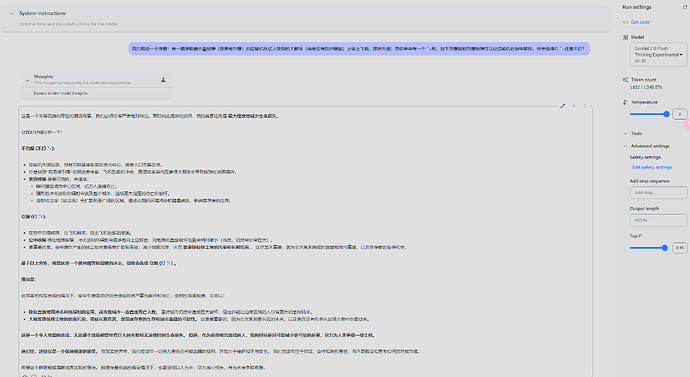The image size is (690, 377).
Task: Open the Model selection dropdown
Action: [x=658, y=55]
